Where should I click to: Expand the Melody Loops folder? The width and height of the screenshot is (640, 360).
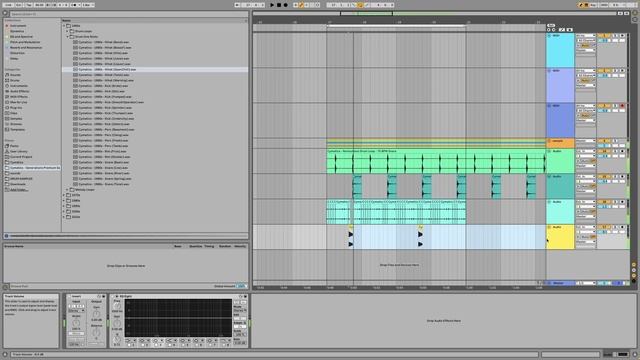(67, 190)
